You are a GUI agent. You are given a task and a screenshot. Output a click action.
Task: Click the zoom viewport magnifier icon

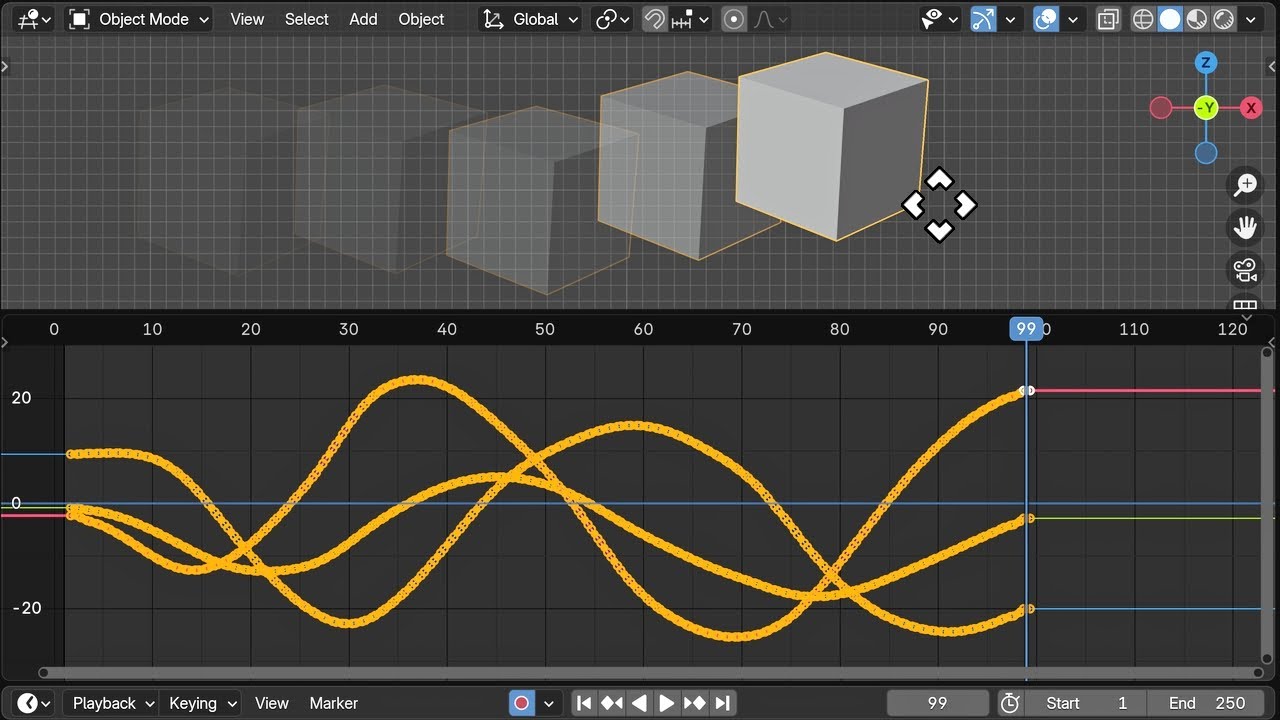(x=1245, y=185)
